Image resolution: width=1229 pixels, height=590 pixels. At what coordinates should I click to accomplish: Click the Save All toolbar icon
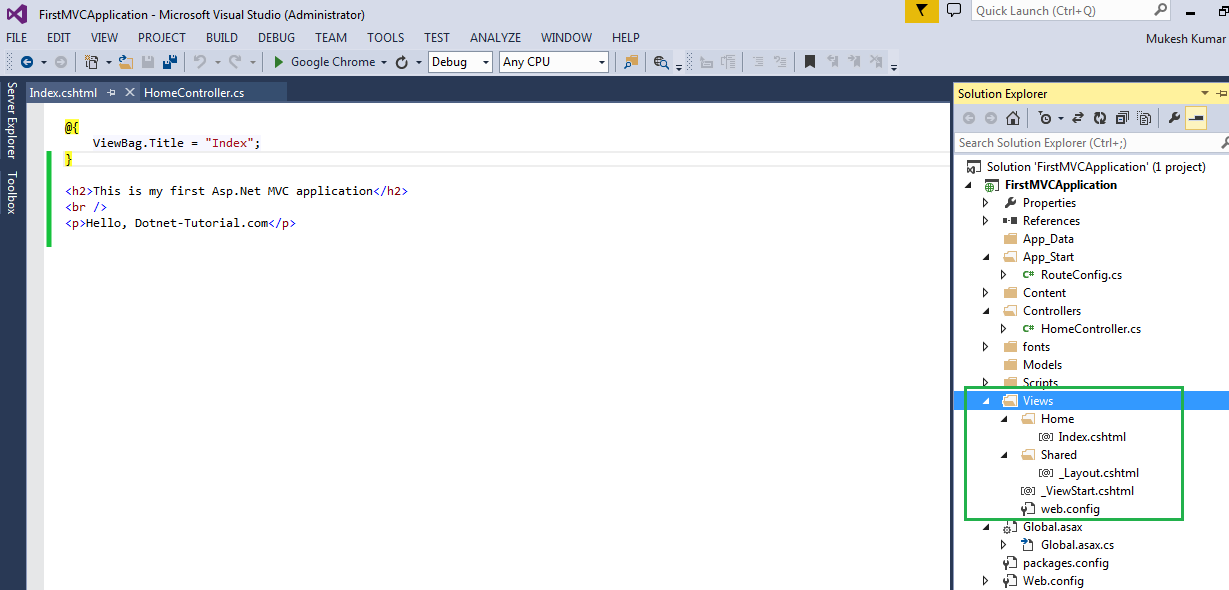[x=170, y=62]
